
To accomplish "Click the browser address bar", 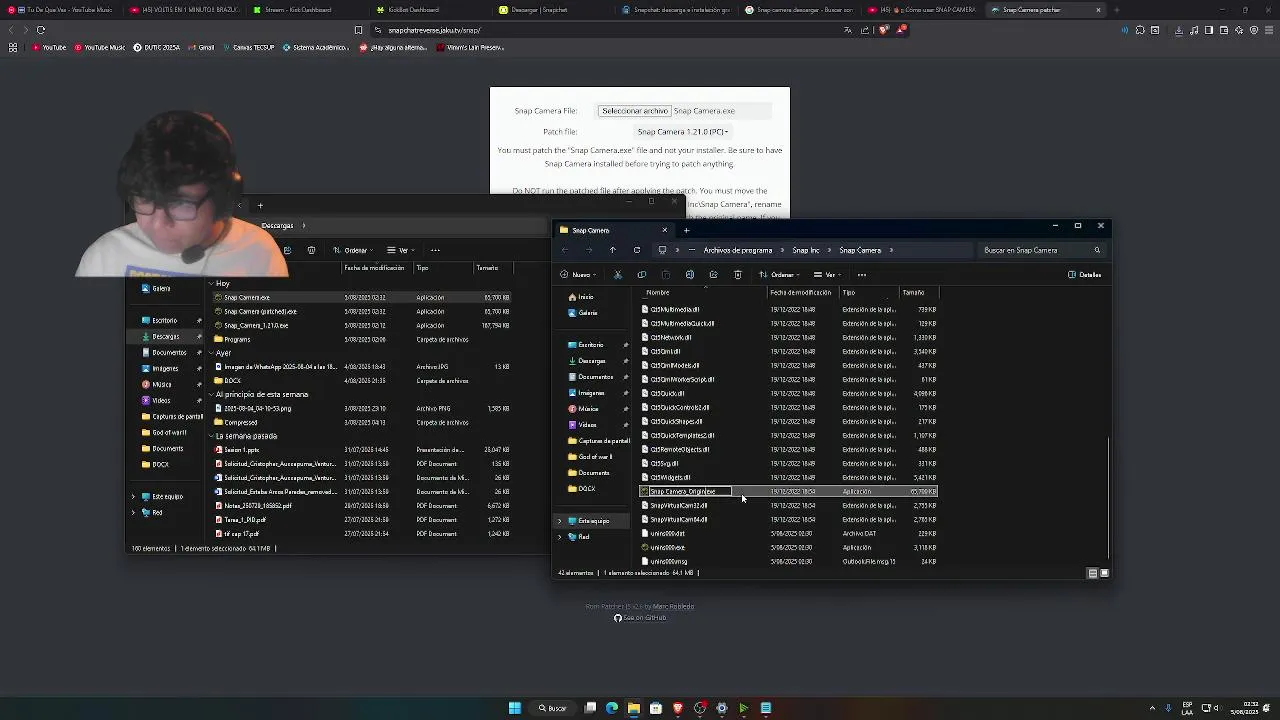I will click(x=610, y=30).
